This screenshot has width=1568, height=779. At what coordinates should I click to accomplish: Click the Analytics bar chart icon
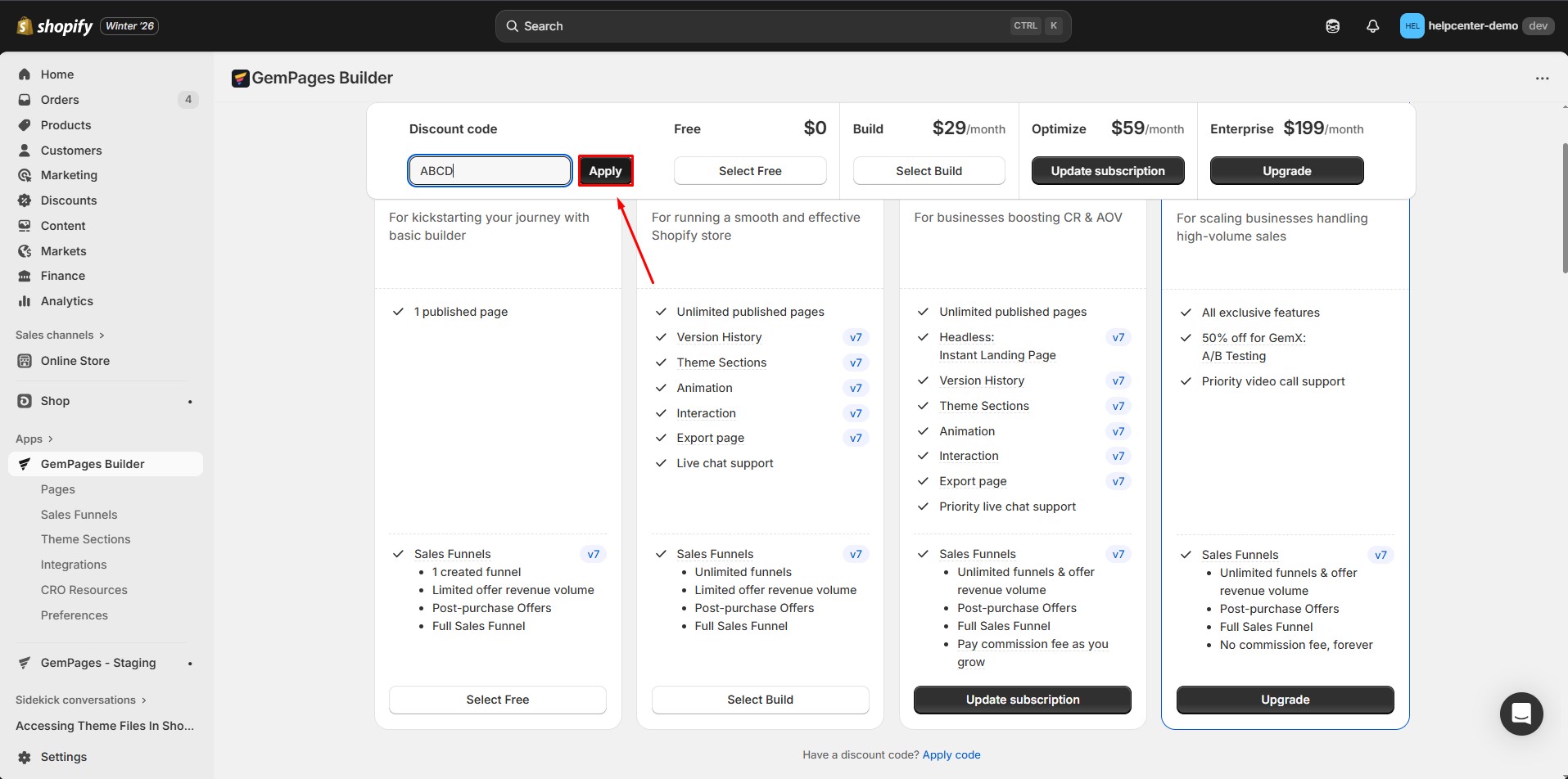25,301
